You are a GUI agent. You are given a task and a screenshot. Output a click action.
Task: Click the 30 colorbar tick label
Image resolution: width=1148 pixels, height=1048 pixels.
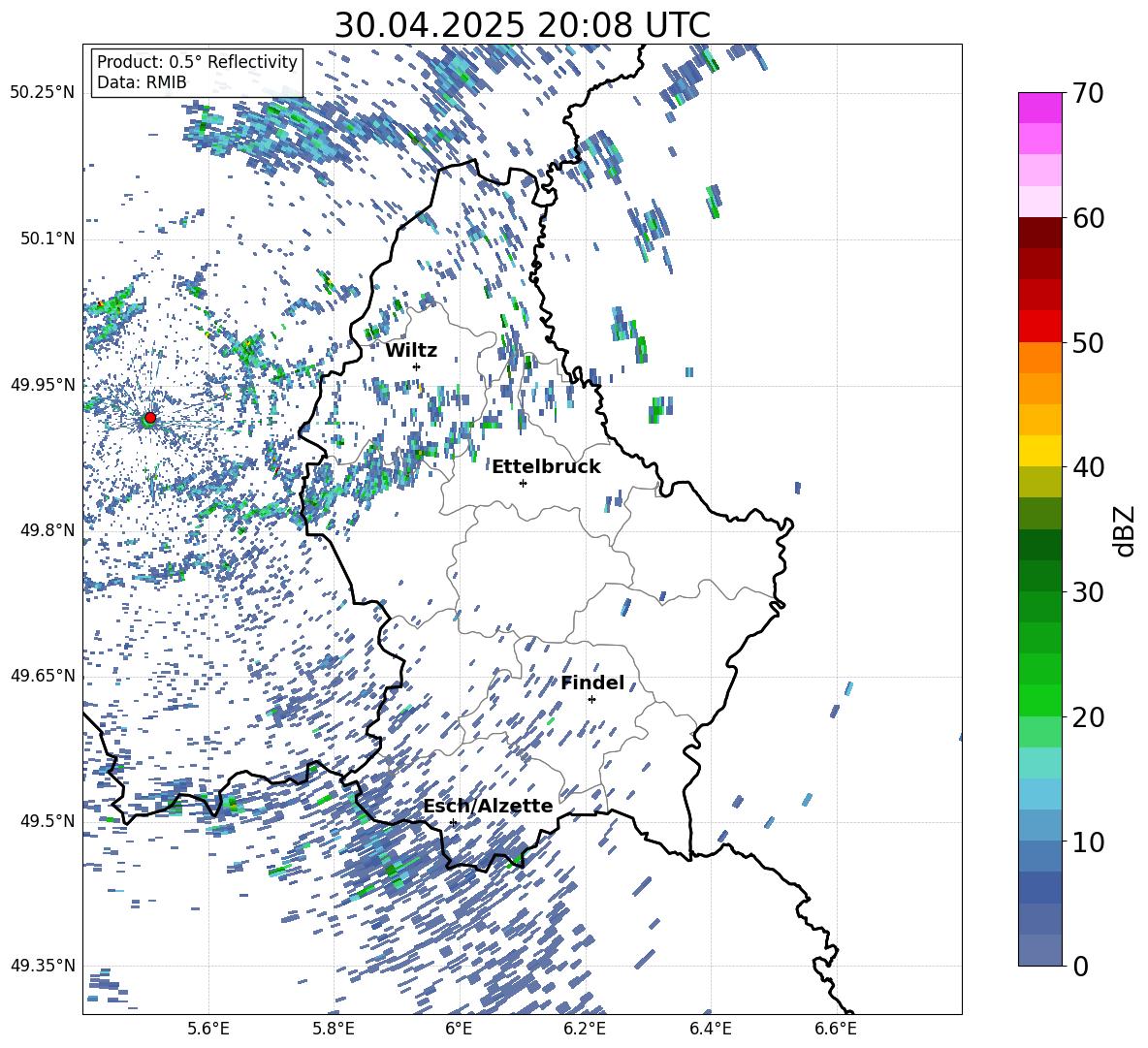[x=1088, y=592]
